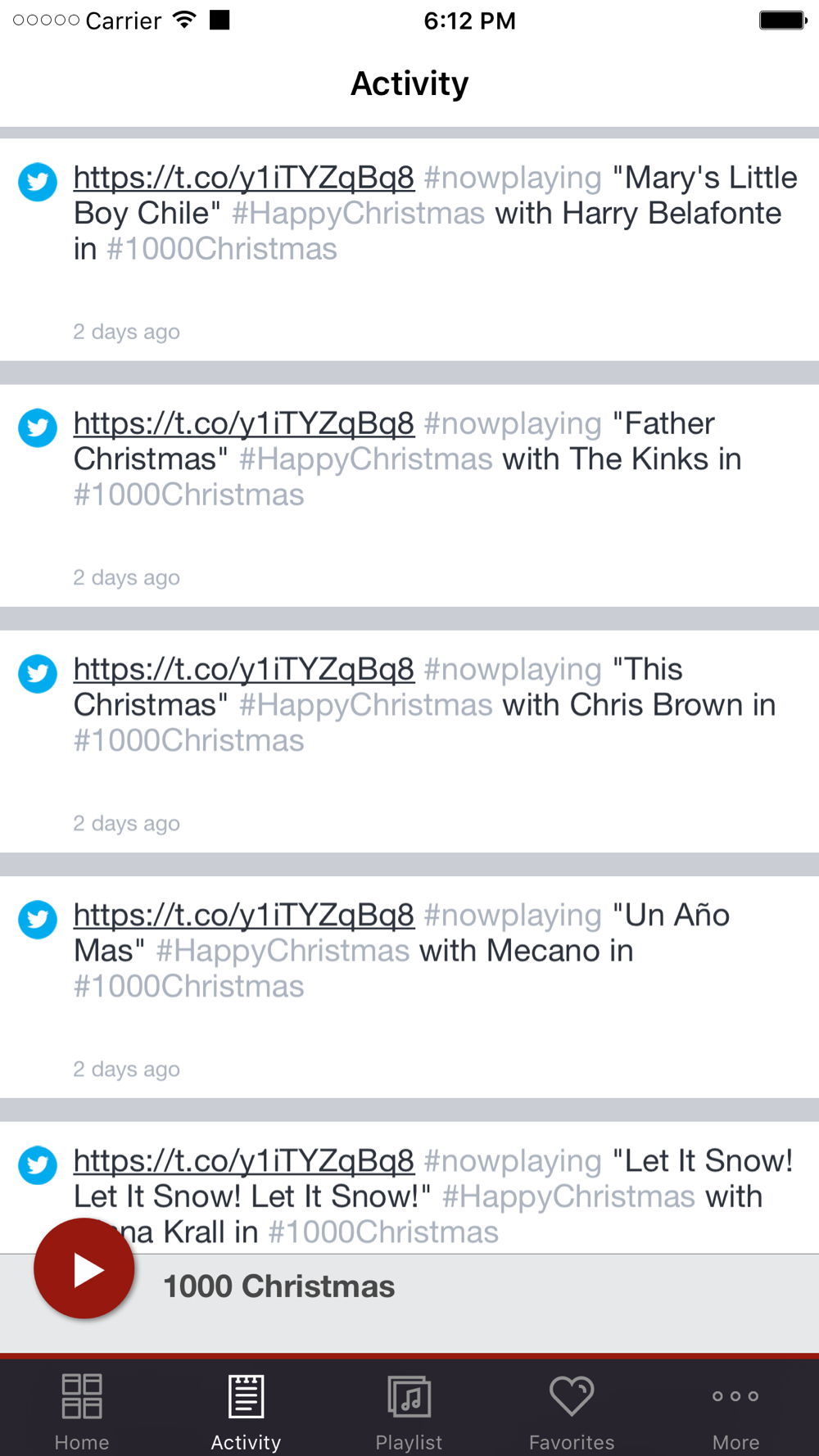Viewport: 819px width, 1456px height.
Task: Tap #nowplaying hashtag in Mecano tweet
Action: pos(513,915)
